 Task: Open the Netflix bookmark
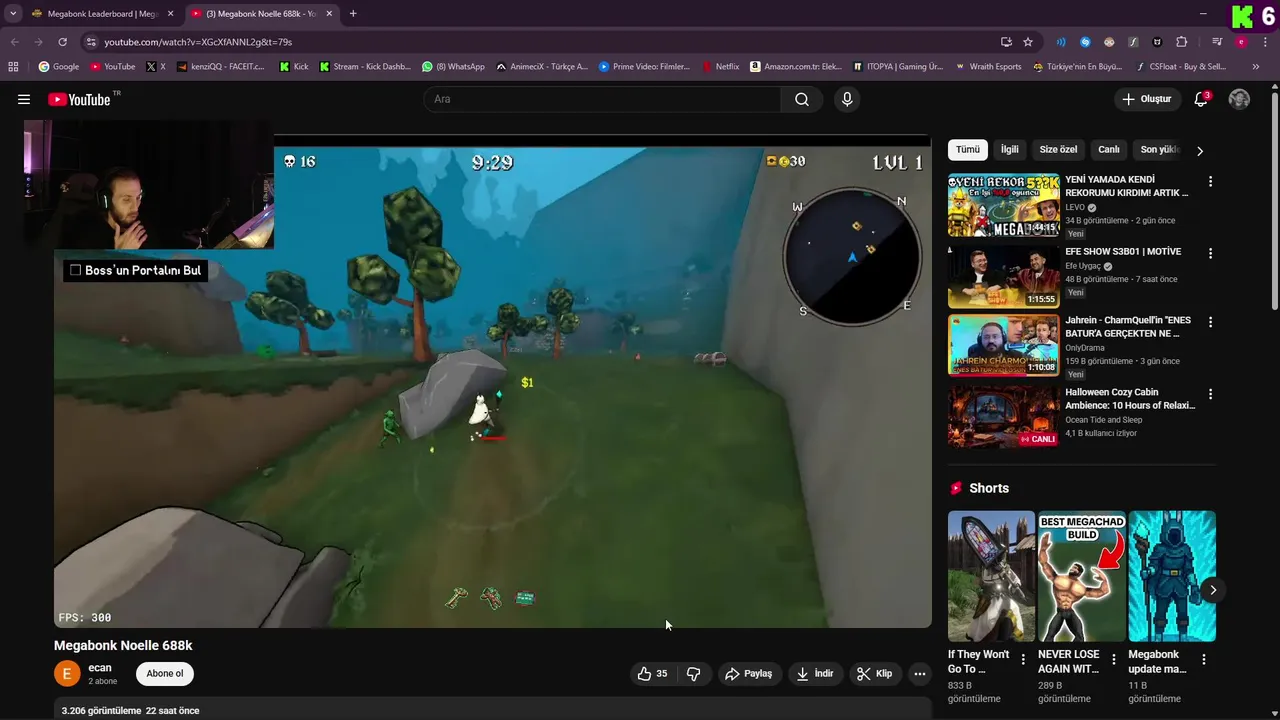click(x=720, y=66)
